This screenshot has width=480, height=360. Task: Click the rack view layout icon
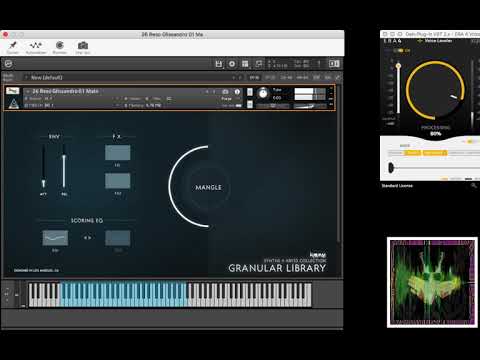point(245,64)
